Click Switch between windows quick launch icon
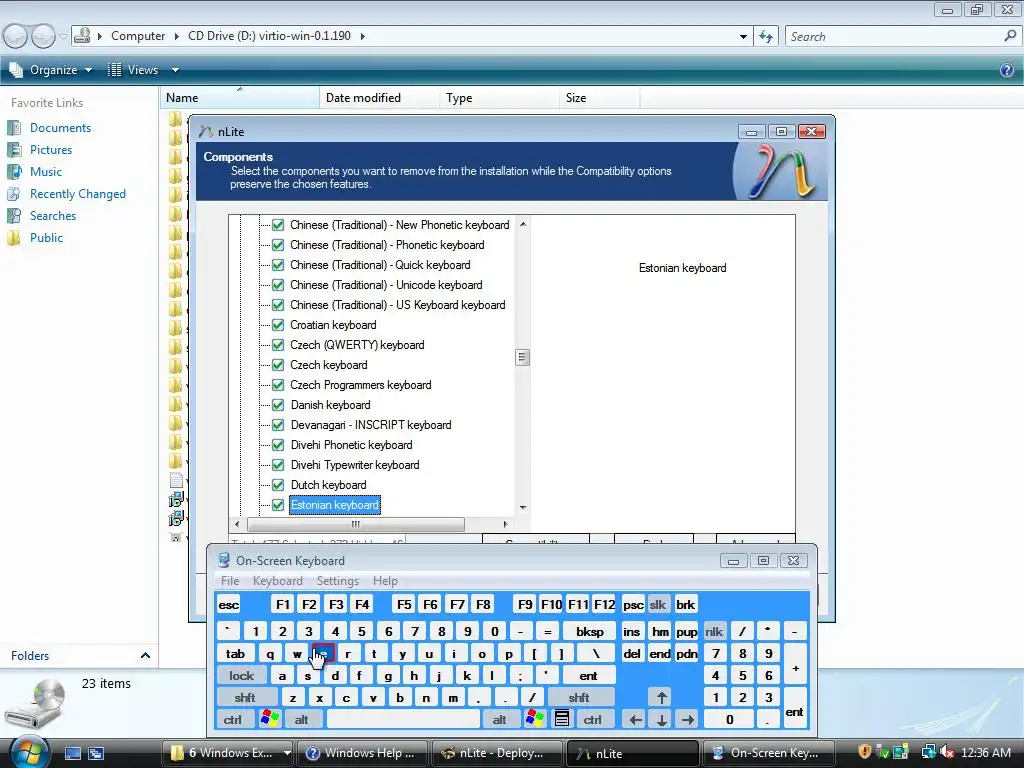 pos(96,753)
